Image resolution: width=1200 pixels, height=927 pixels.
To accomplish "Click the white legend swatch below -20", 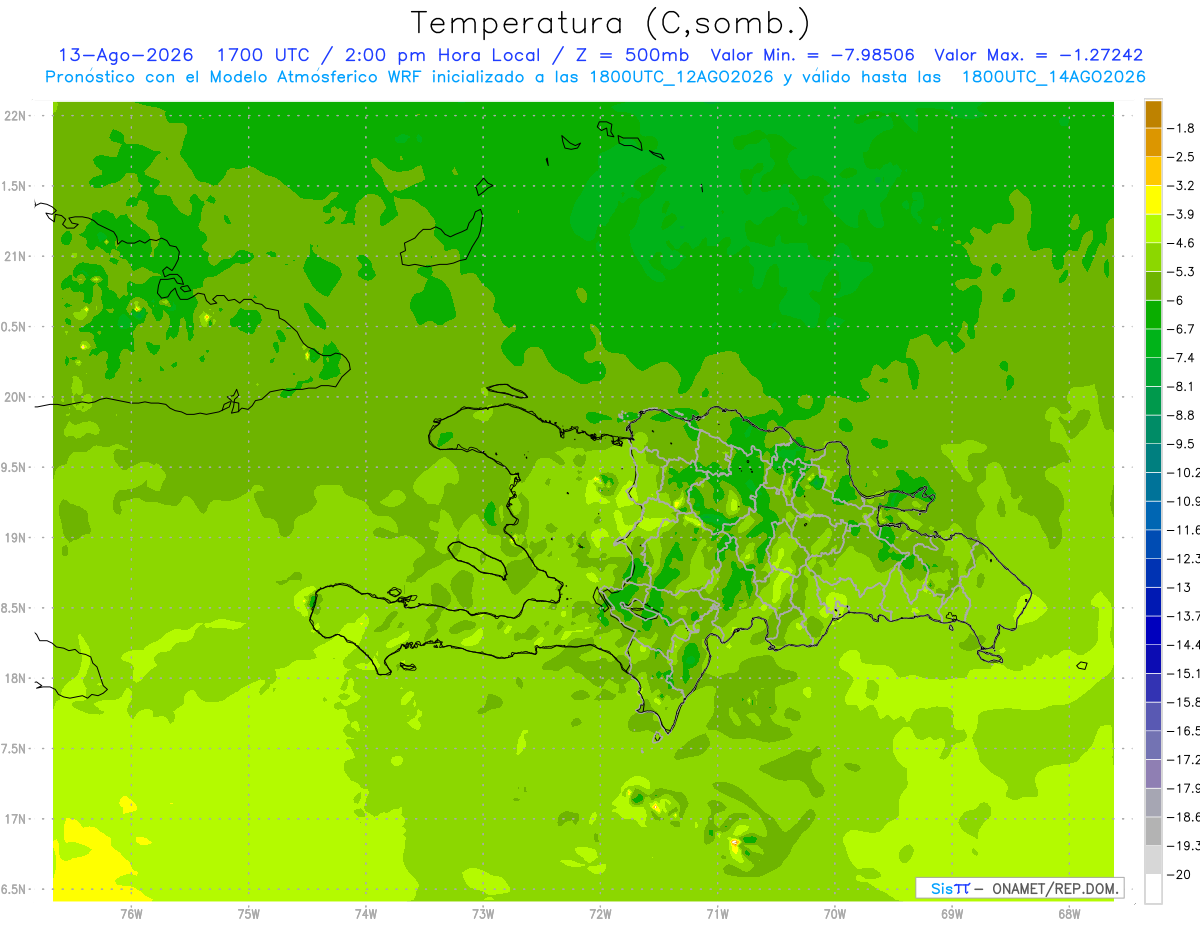I will coord(1153,888).
